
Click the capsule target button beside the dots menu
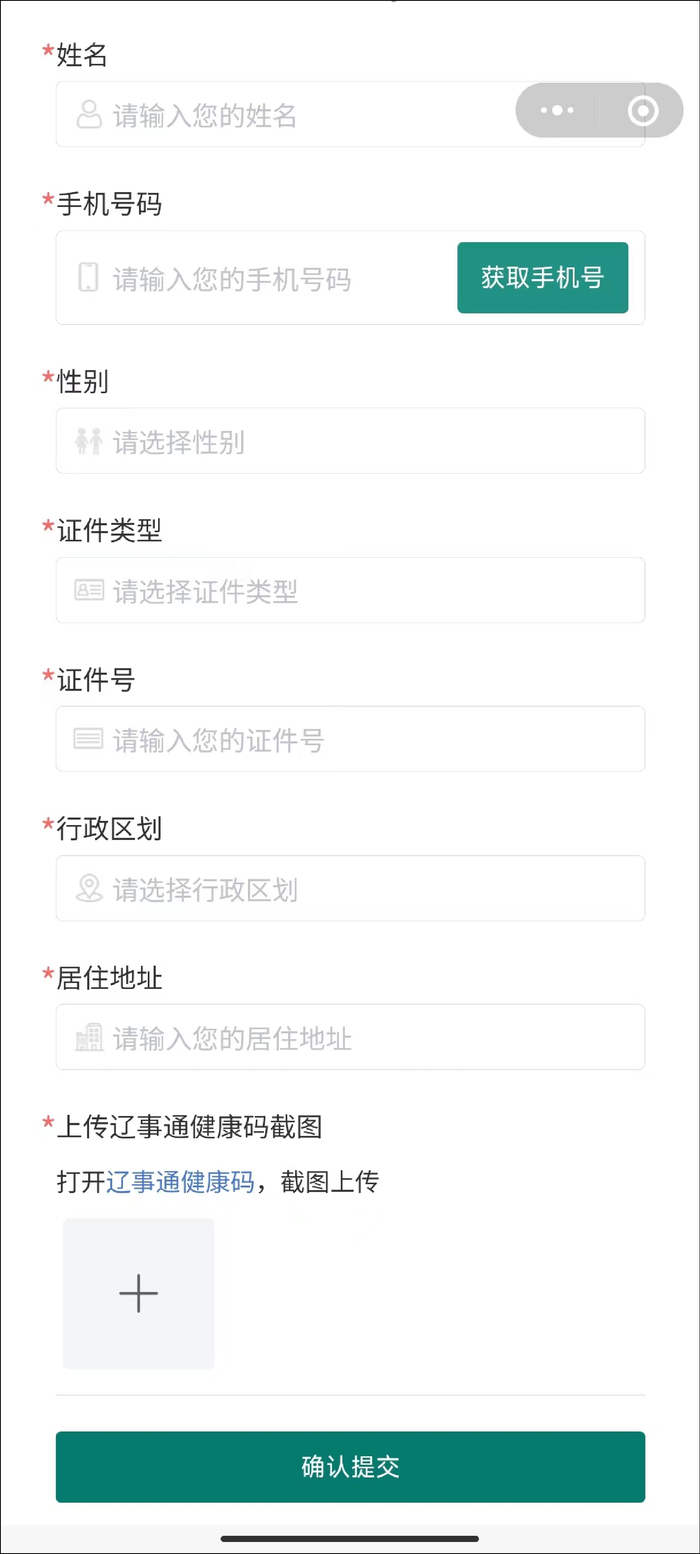coord(640,111)
